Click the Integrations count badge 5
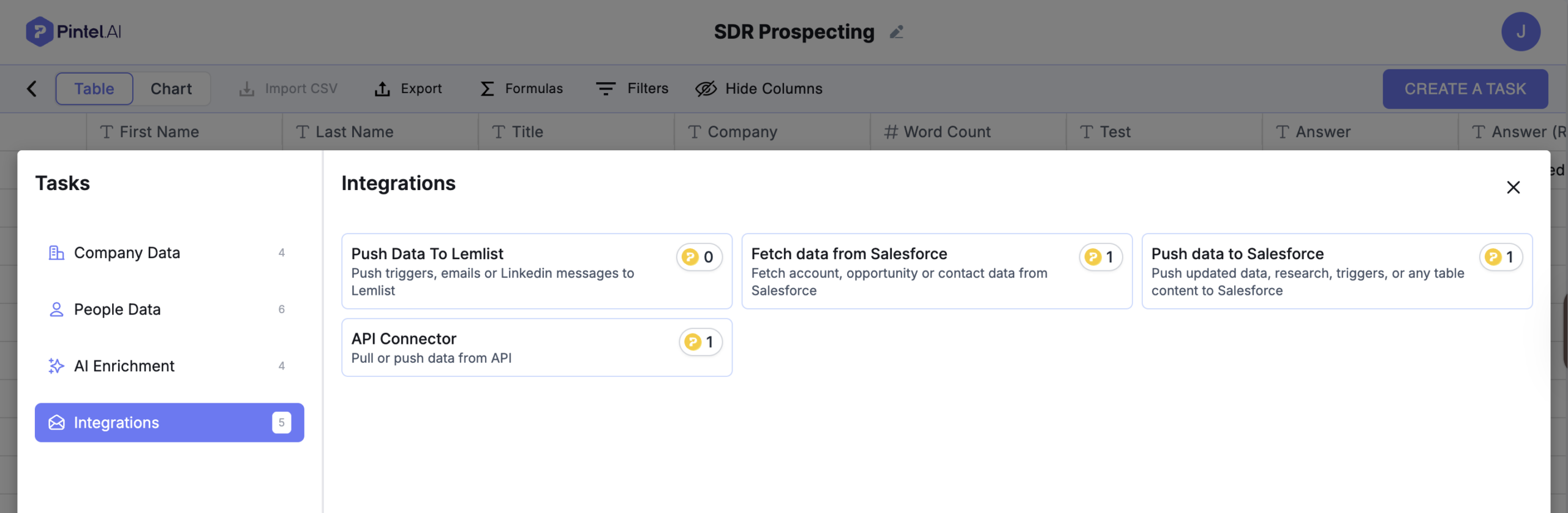The width and height of the screenshot is (1568, 513). coord(281,422)
